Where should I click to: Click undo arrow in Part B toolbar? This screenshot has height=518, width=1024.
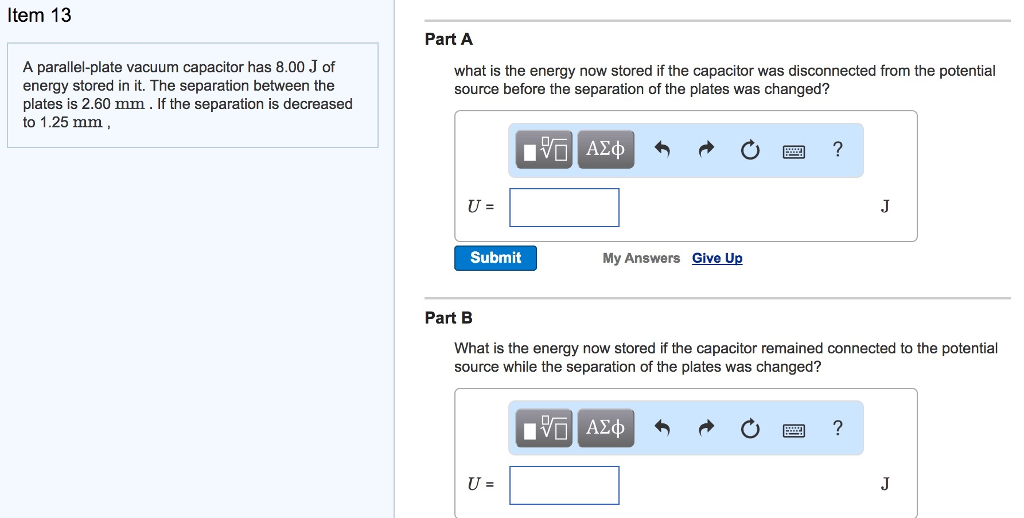pyautogui.click(x=661, y=429)
